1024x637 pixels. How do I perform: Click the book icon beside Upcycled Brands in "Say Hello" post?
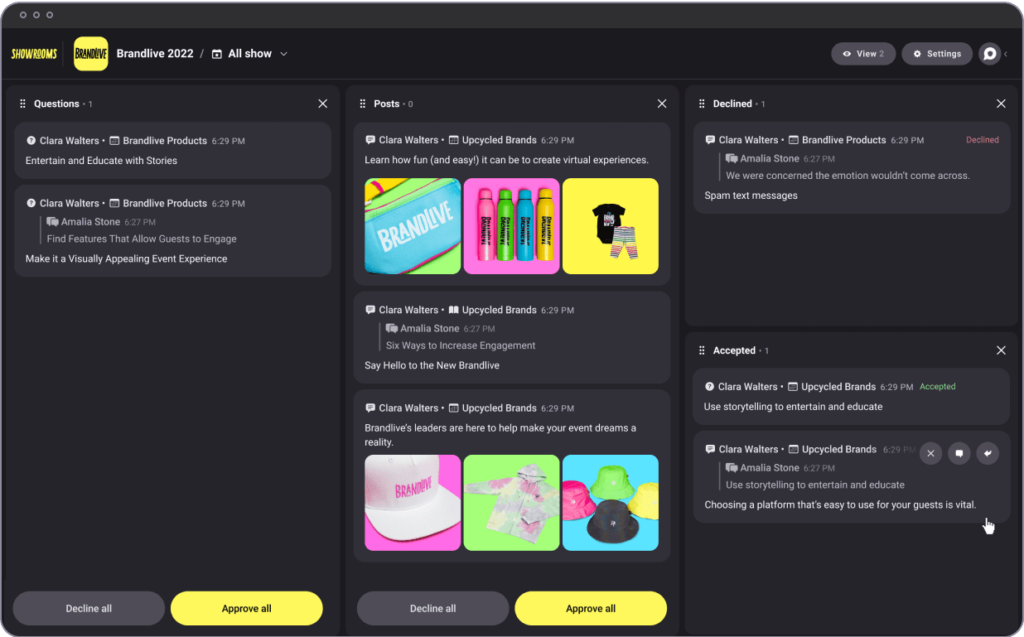click(x=453, y=310)
